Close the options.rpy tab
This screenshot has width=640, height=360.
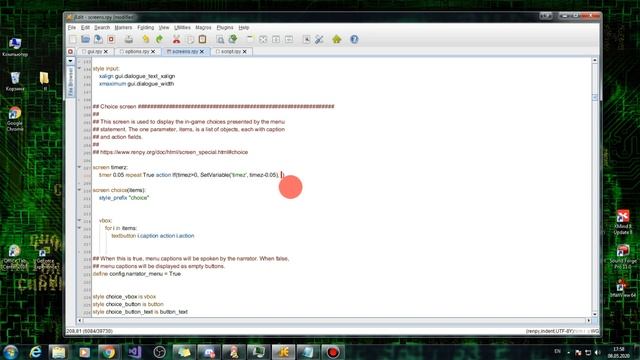tap(153, 52)
